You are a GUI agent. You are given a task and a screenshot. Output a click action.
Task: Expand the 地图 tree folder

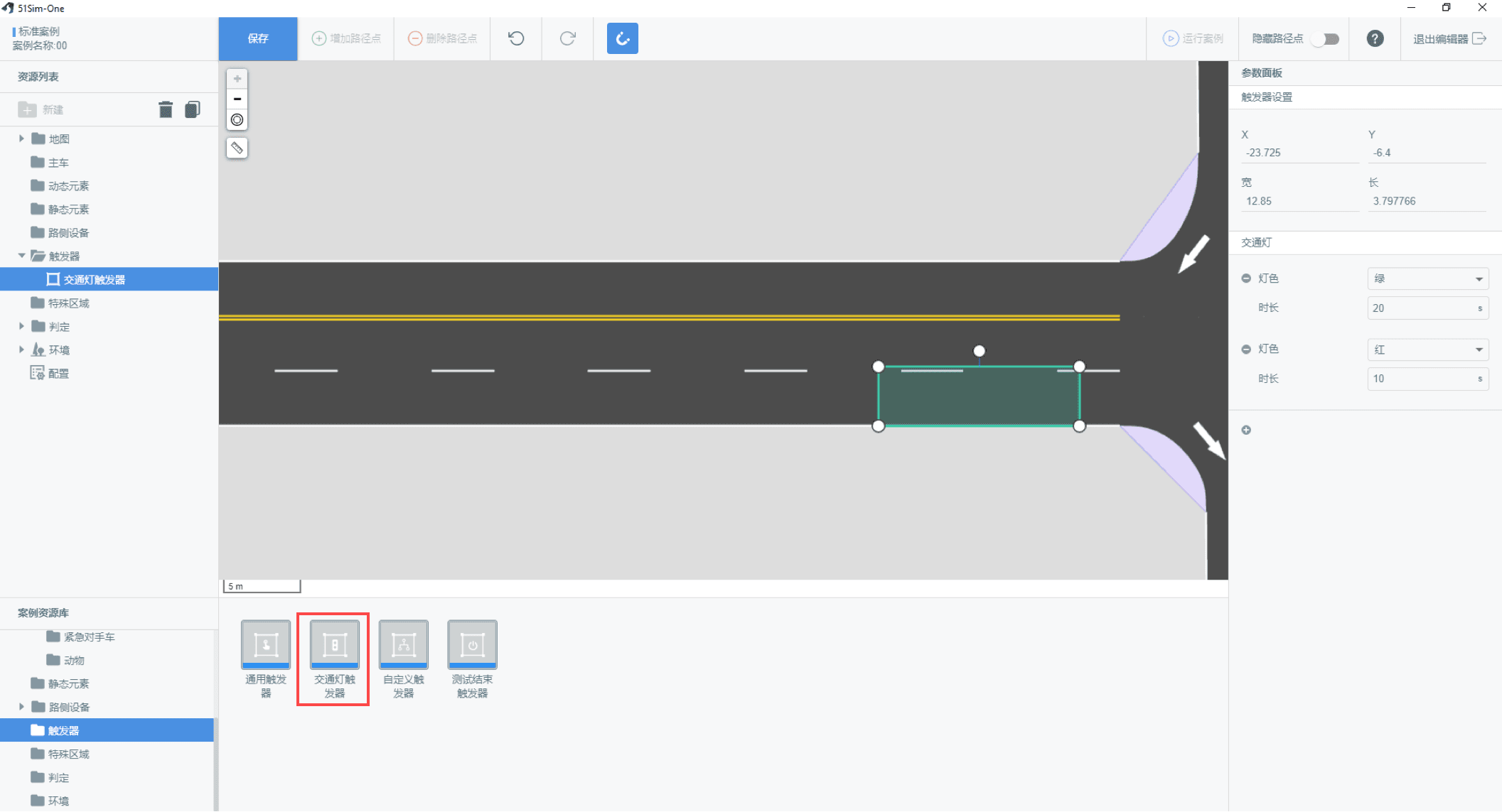click(x=21, y=139)
